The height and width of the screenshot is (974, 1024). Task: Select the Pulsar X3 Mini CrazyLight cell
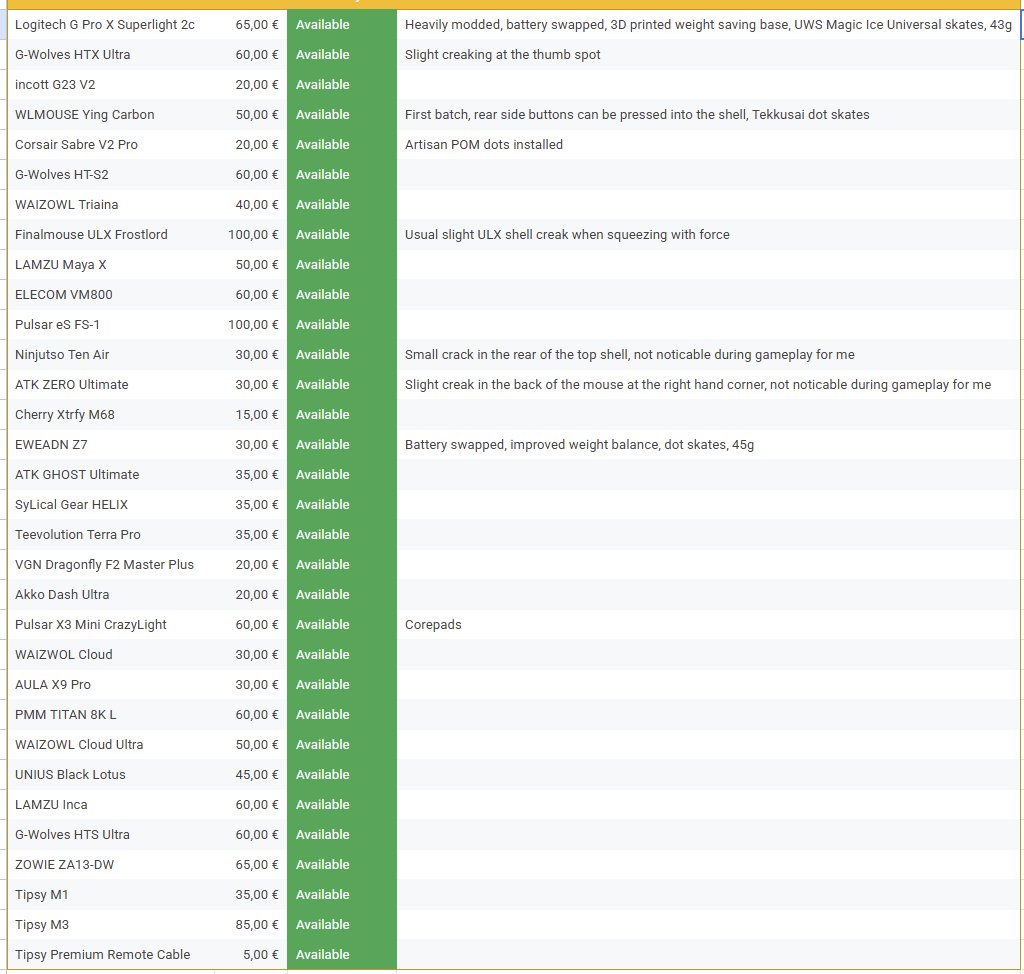(x=111, y=626)
